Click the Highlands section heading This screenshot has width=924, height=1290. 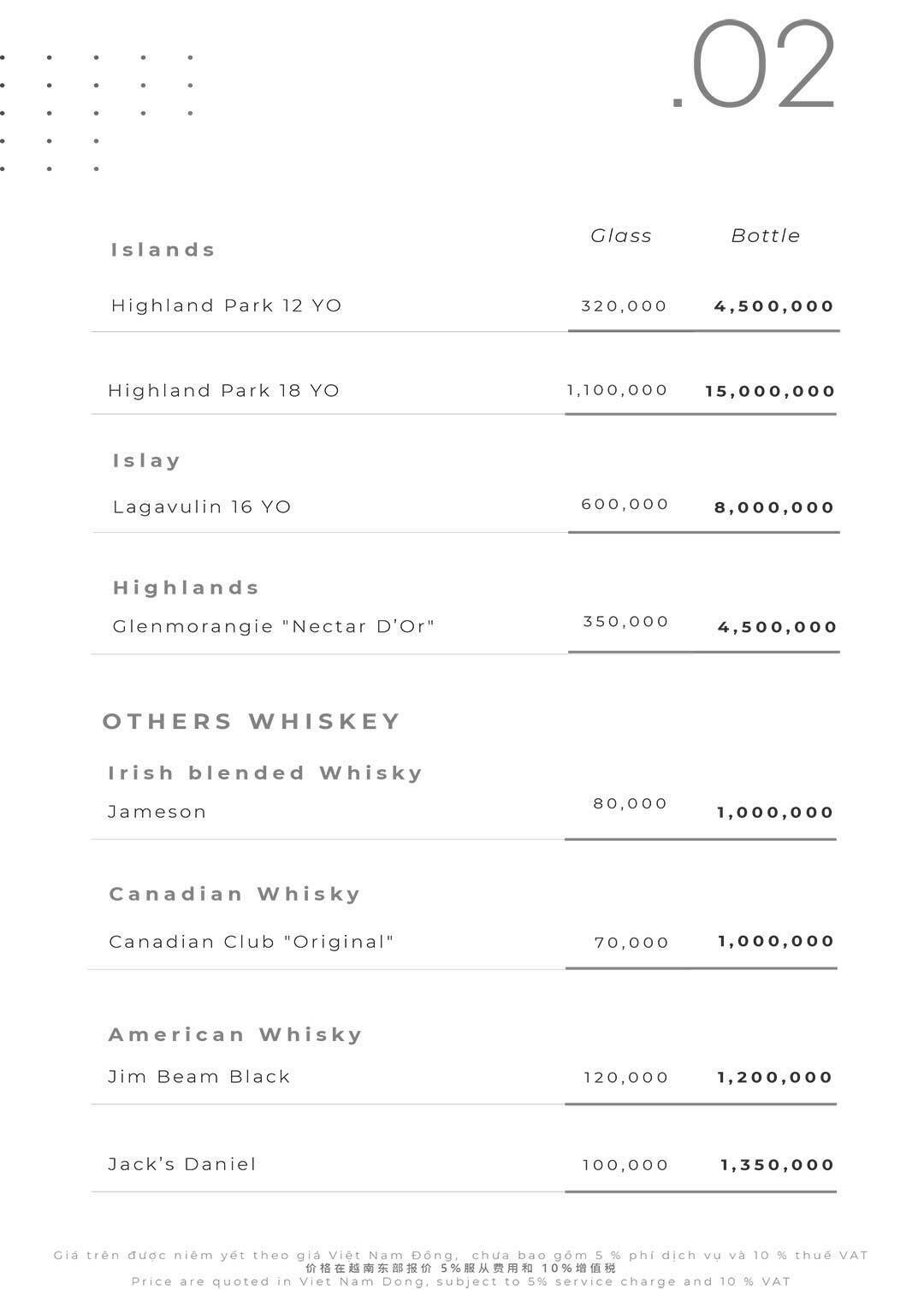pos(186,588)
